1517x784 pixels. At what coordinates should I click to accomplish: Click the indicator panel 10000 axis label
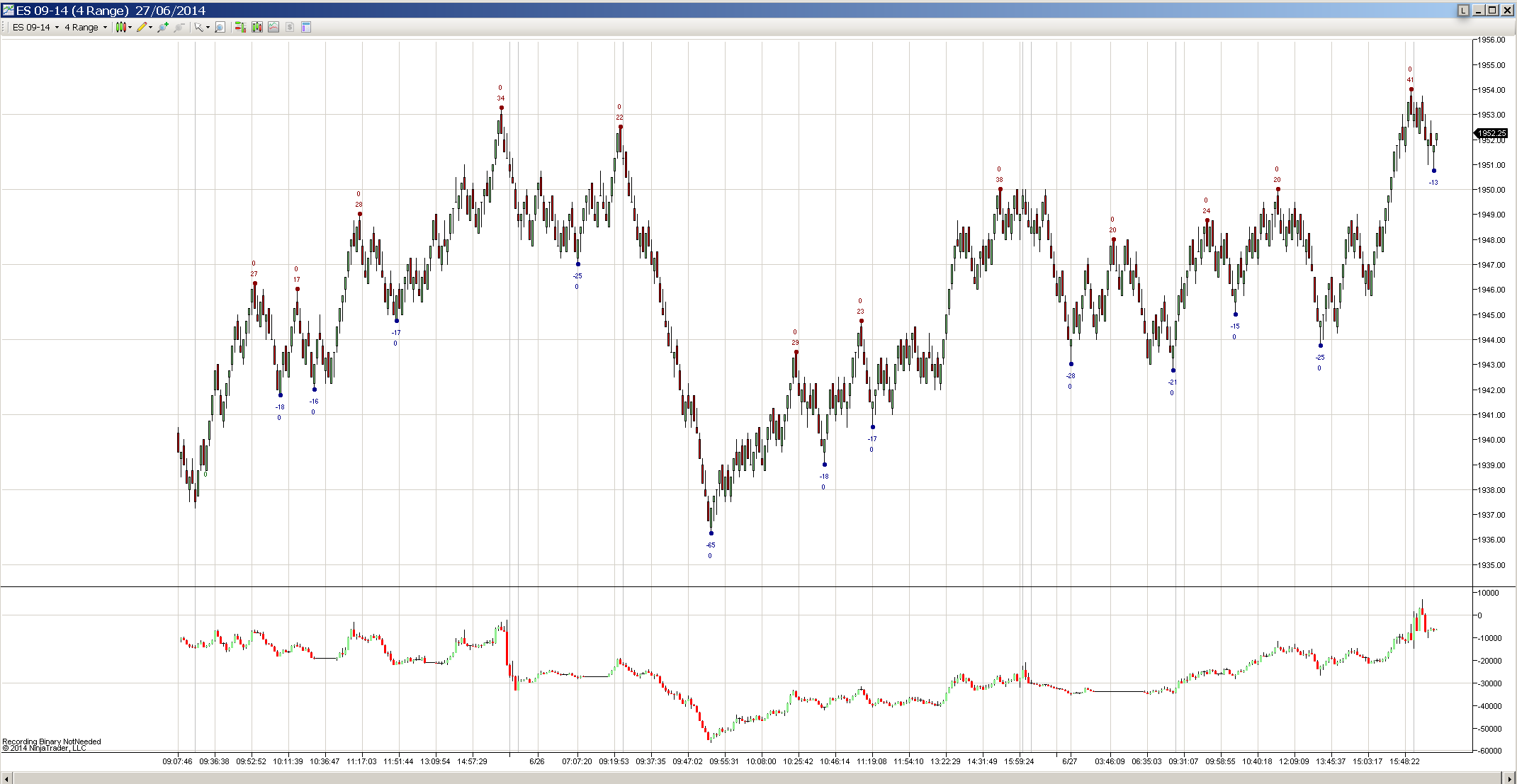pos(1488,593)
